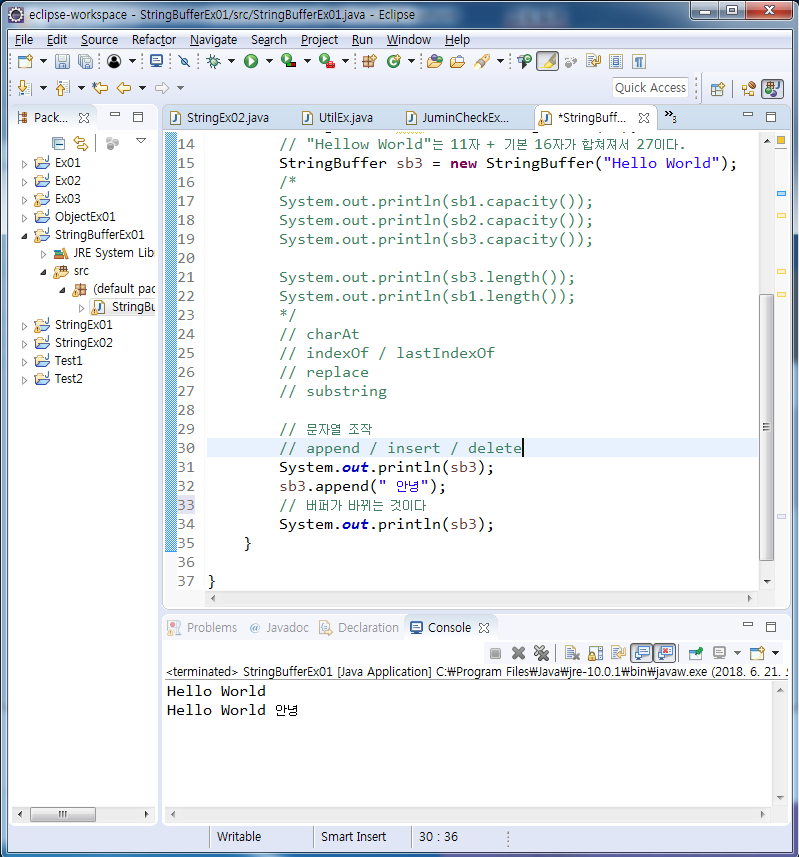Click the Open Task folder icon

point(457,61)
